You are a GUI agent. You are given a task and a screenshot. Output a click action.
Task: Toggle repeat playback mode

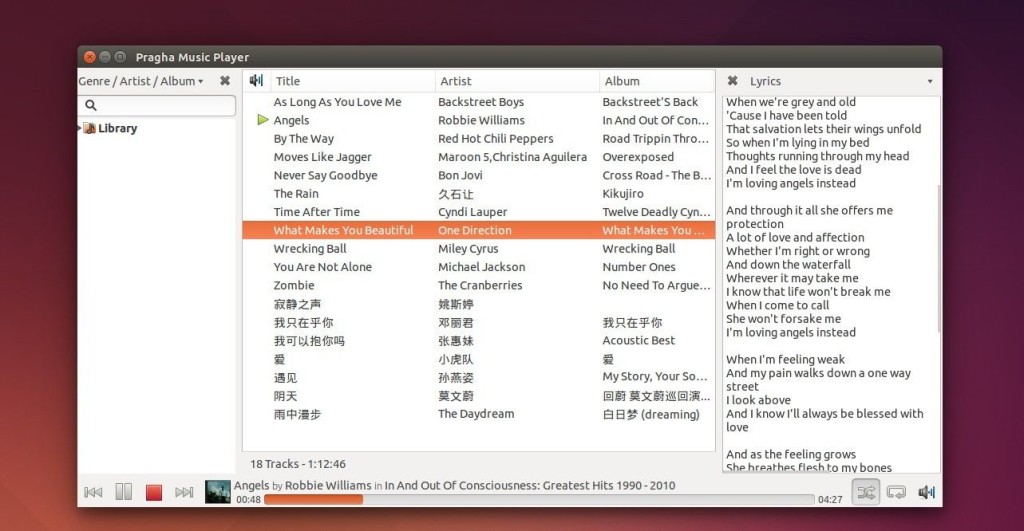point(896,492)
